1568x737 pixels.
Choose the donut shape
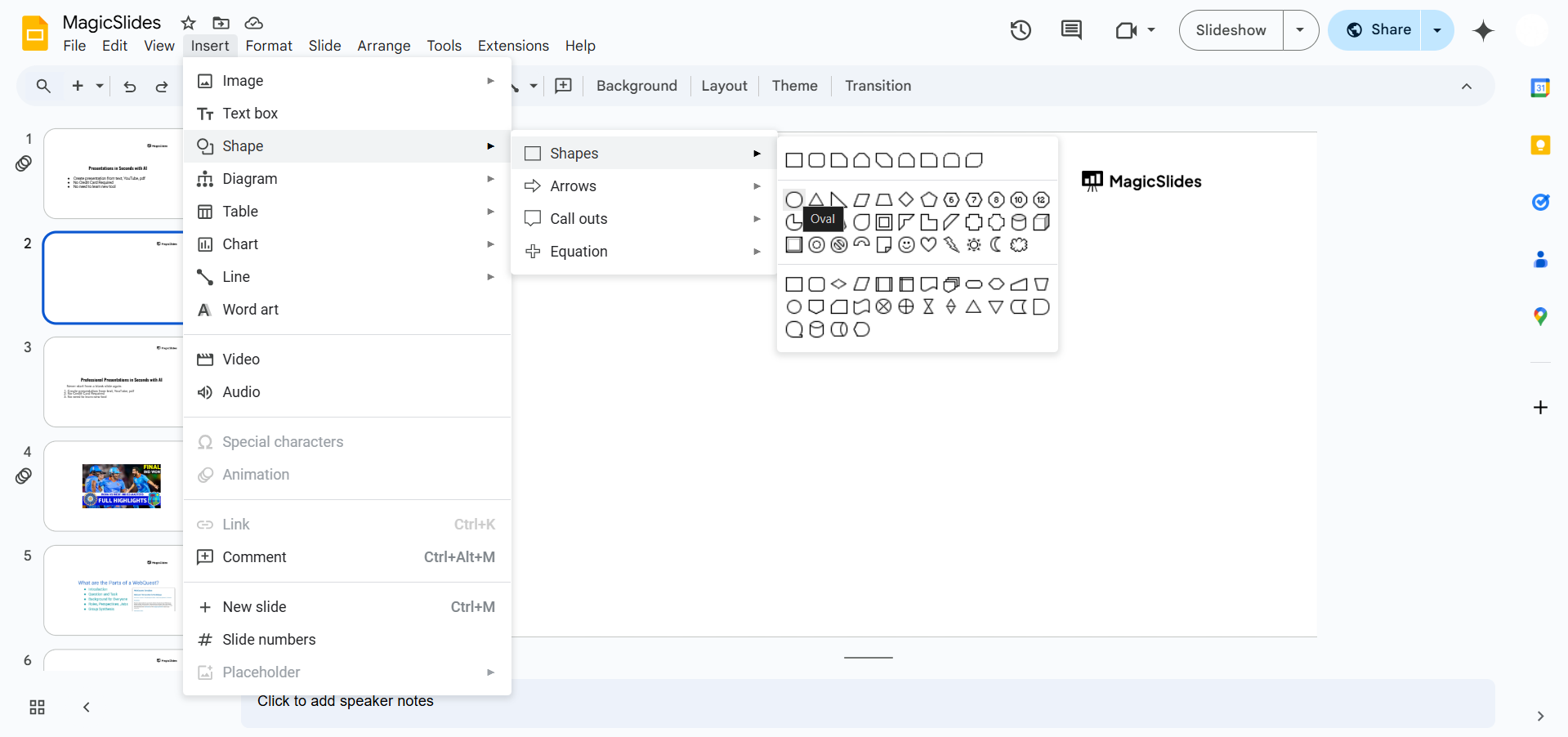tap(816, 244)
